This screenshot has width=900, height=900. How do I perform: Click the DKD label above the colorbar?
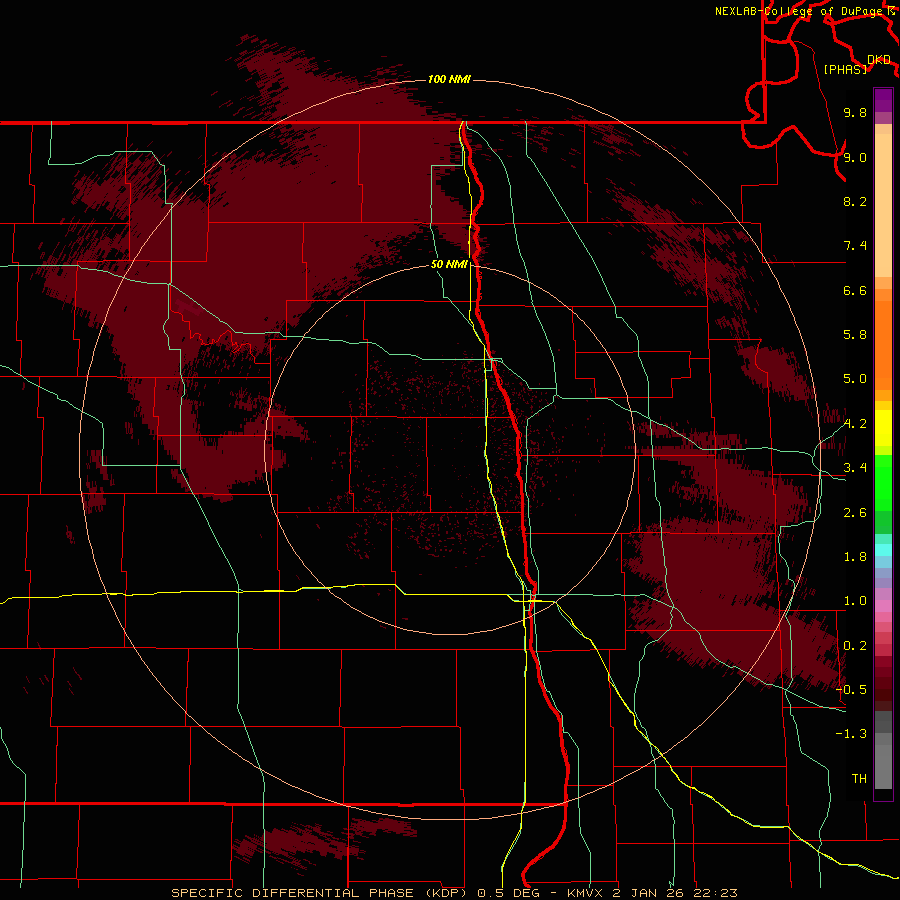(x=879, y=60)
